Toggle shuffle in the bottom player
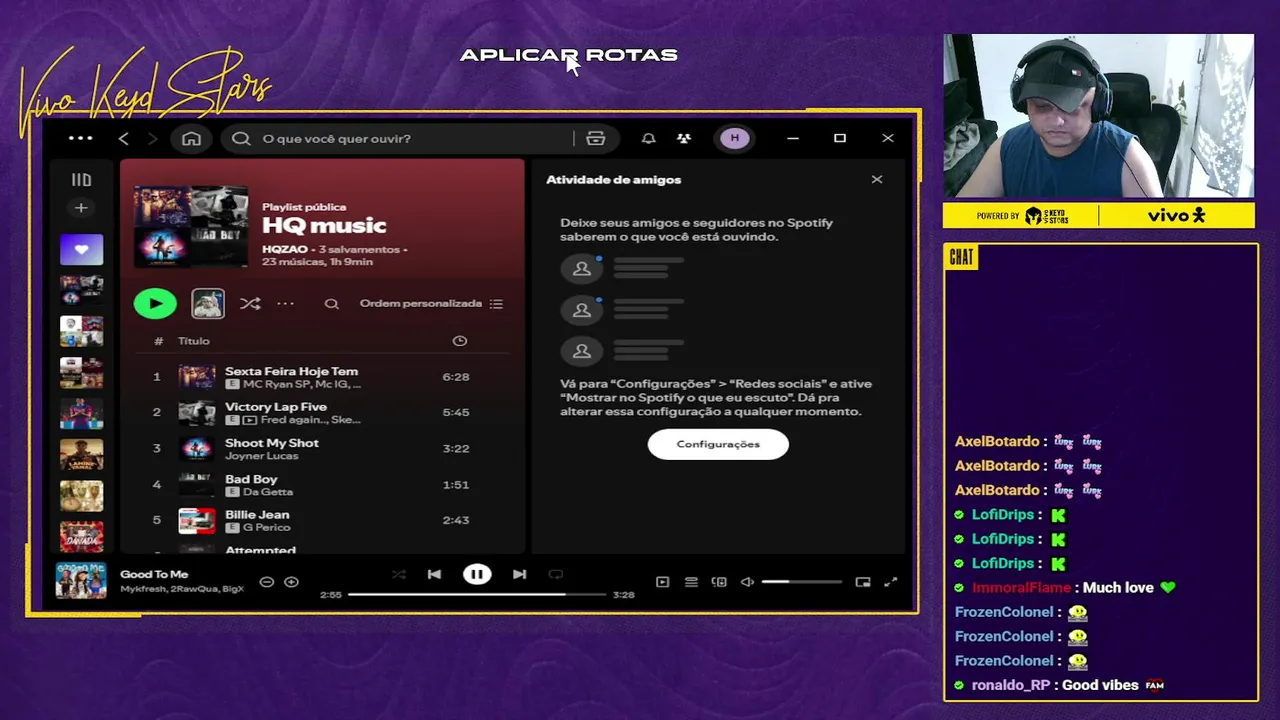The width and height of the screenshot is (1280, 720). [x=399, y=574]
